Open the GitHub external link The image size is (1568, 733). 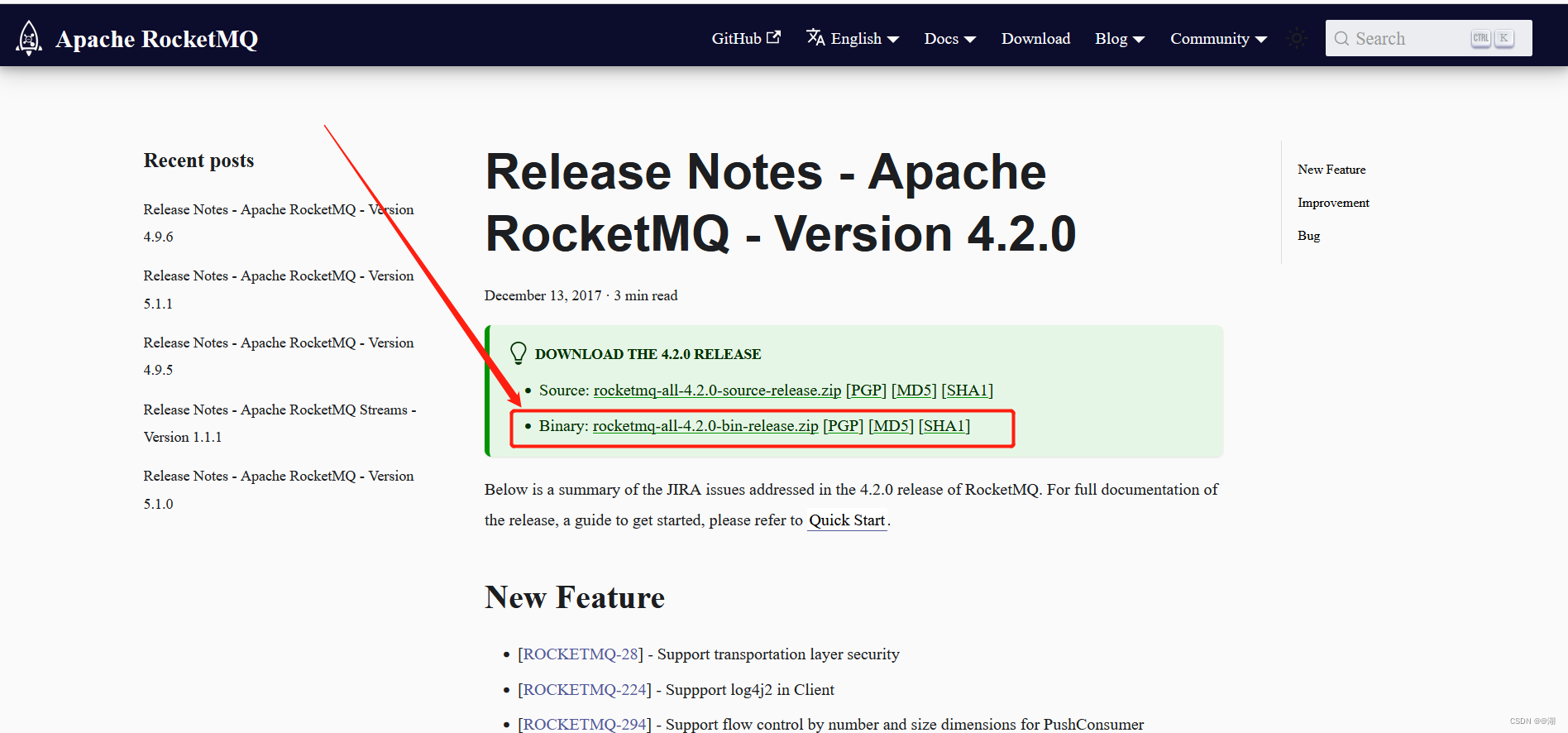click(x=746, y=38)
